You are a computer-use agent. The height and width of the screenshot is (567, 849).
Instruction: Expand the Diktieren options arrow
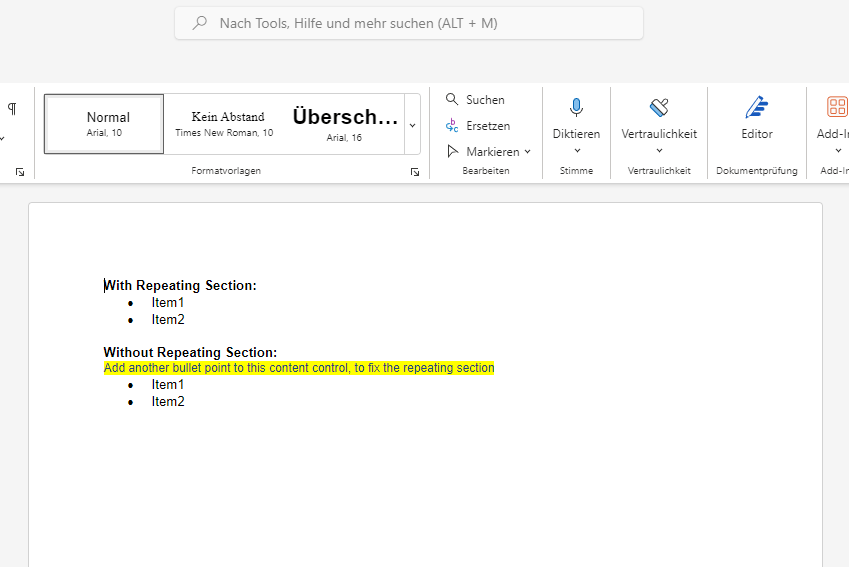pyautogui.click(x=577, y=151)
